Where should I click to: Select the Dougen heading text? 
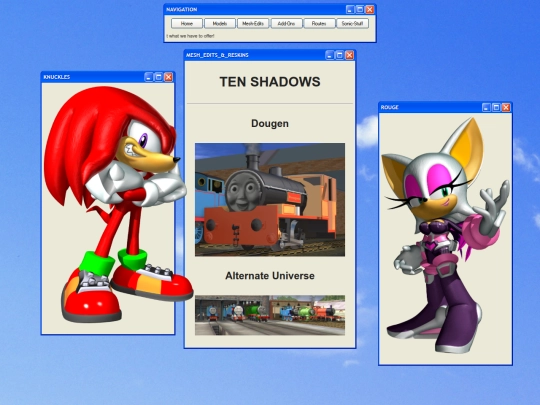(x=270, y=124)
